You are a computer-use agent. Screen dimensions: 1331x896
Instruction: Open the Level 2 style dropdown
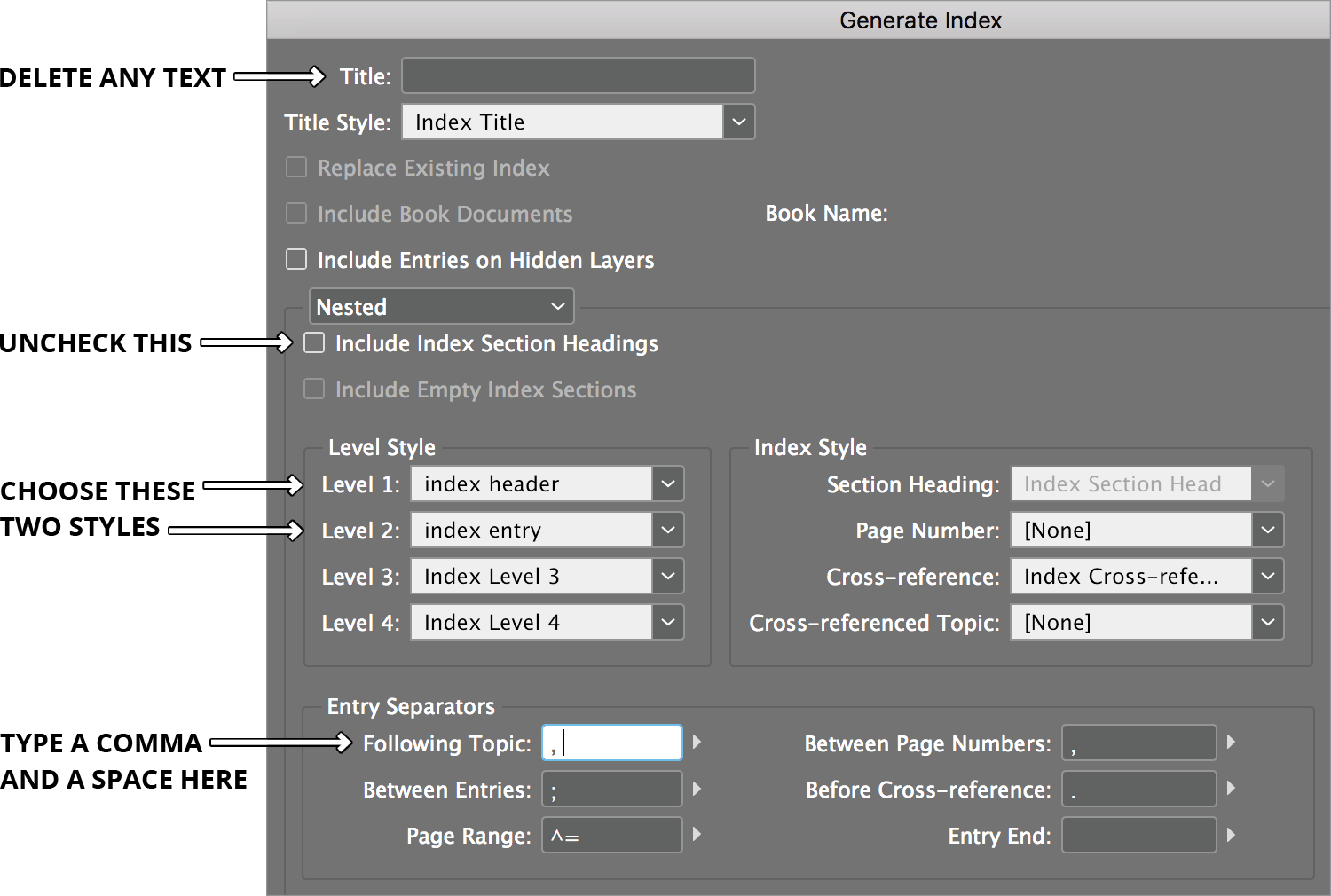click(667, 530)
